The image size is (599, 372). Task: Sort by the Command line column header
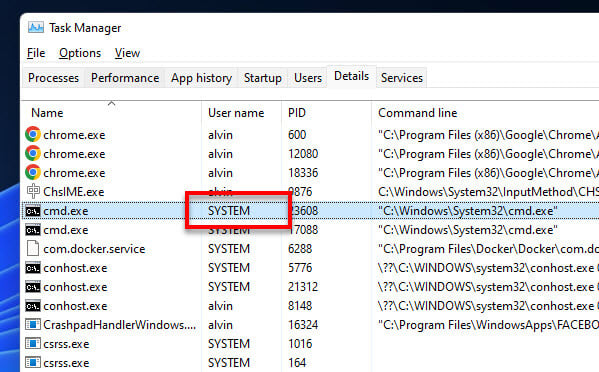click(x=418, y=113)
